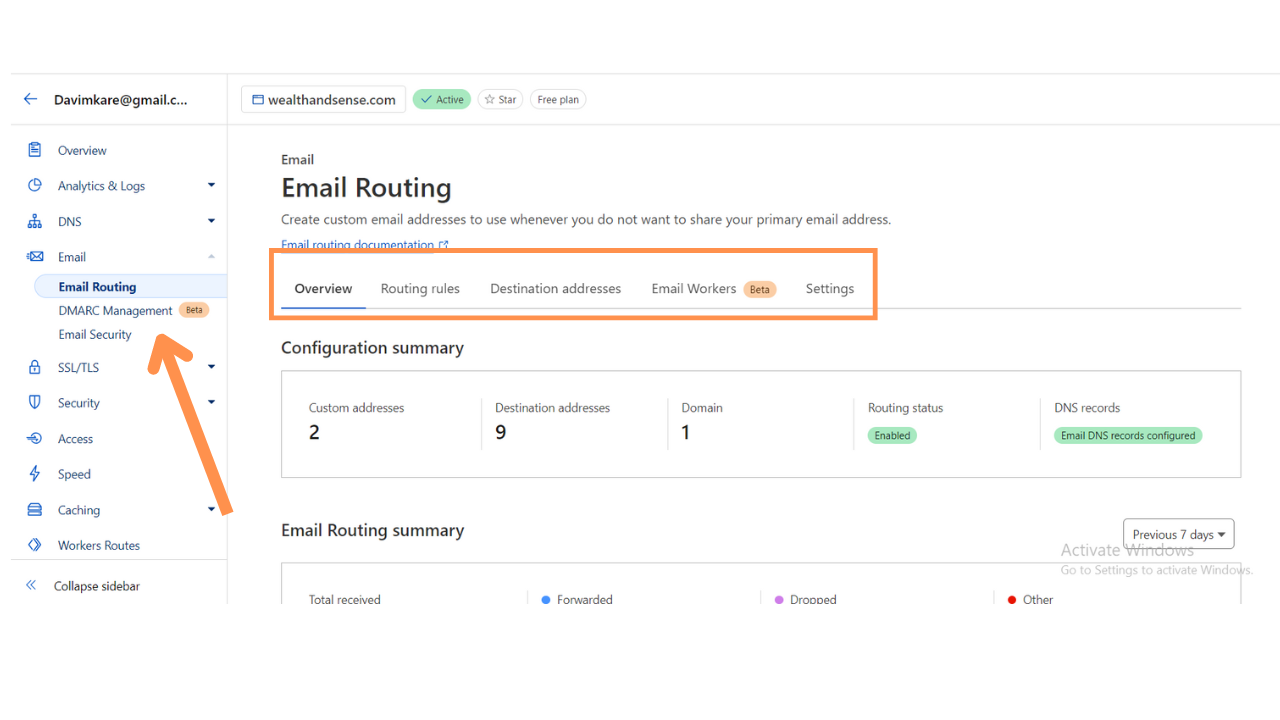The image size is (1280, 720).
Task: Star the wealthandsense.com domain
Action: coord(500,99)
